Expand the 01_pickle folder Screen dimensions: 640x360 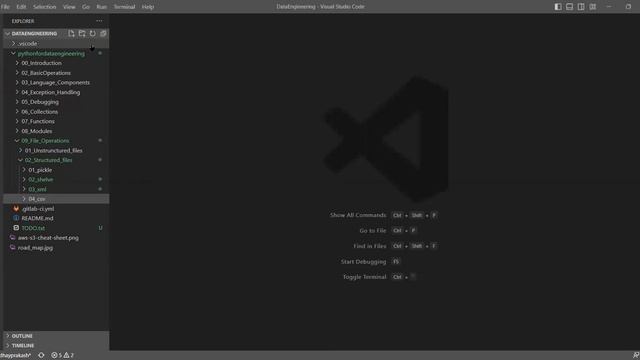point(56,170)
